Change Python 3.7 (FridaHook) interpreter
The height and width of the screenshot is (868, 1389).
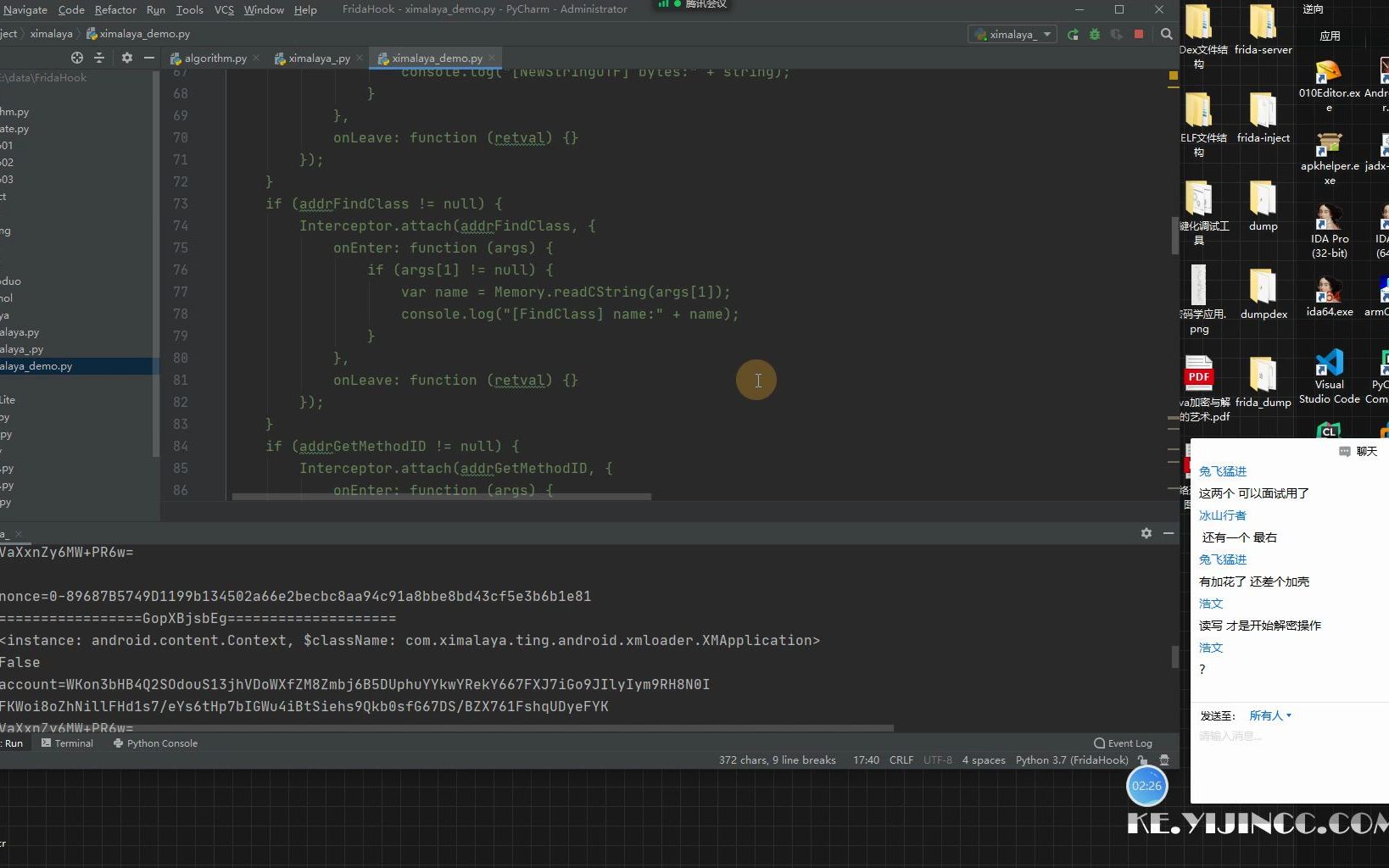(1072, 760)
